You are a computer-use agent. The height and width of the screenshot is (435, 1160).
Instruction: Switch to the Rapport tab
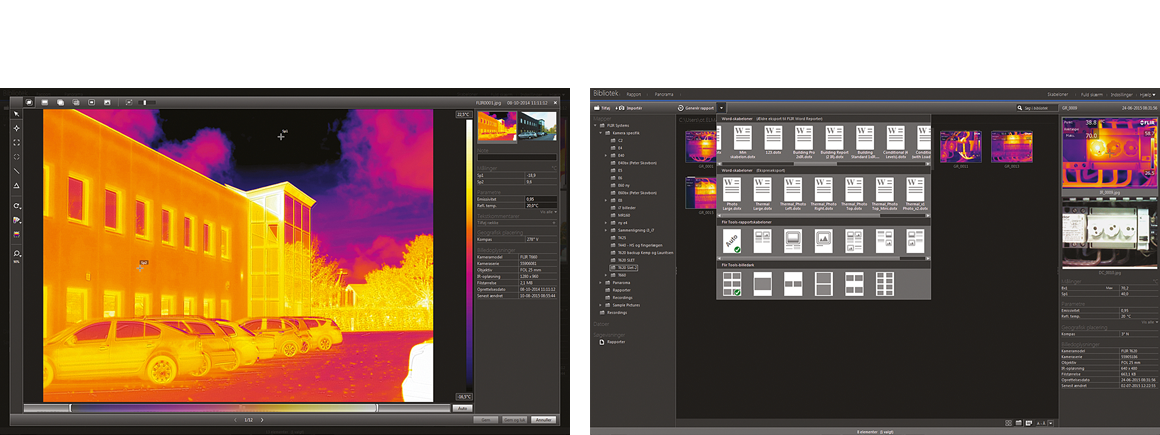pyautogui.click(x=633, y=94)
